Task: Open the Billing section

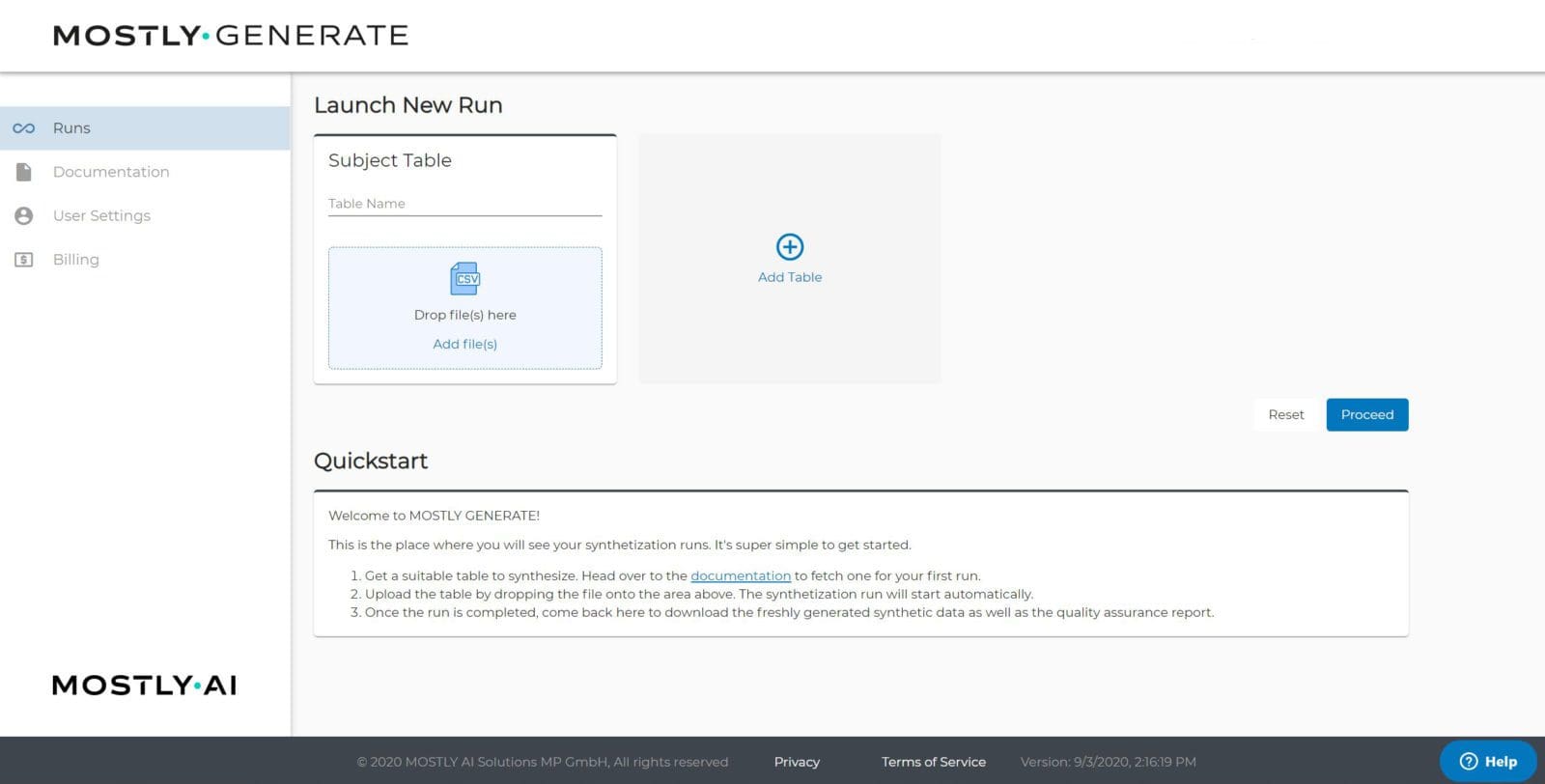Action: click(145, 260)
